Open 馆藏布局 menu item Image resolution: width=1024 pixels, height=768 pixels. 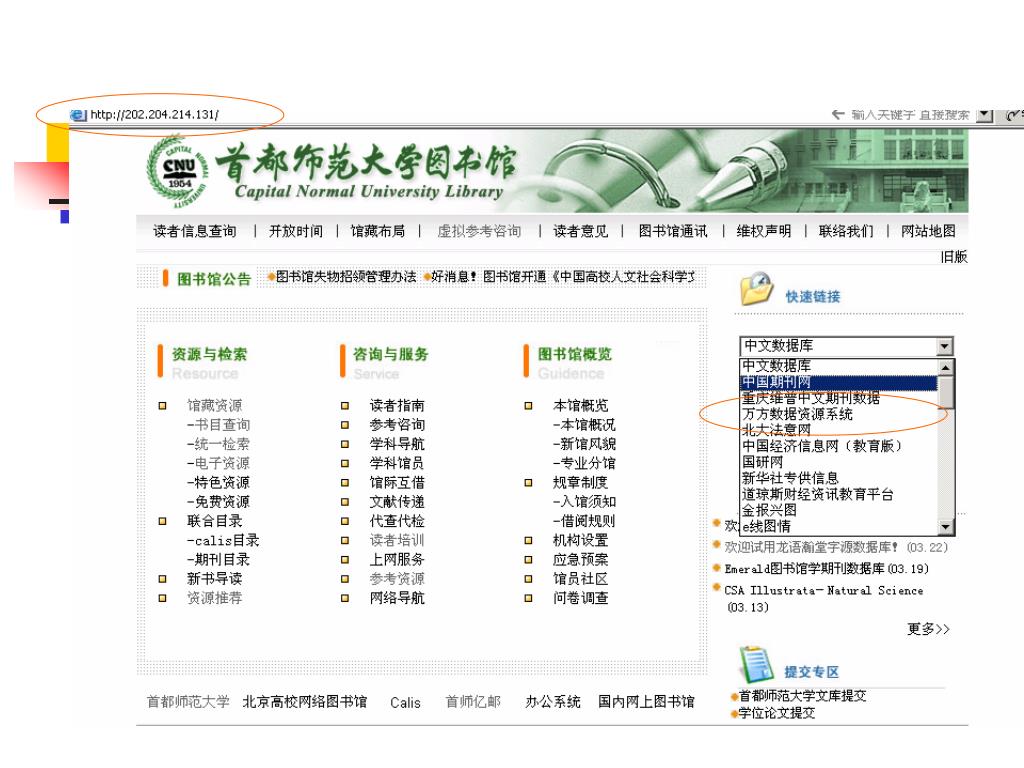click(377, 231)
